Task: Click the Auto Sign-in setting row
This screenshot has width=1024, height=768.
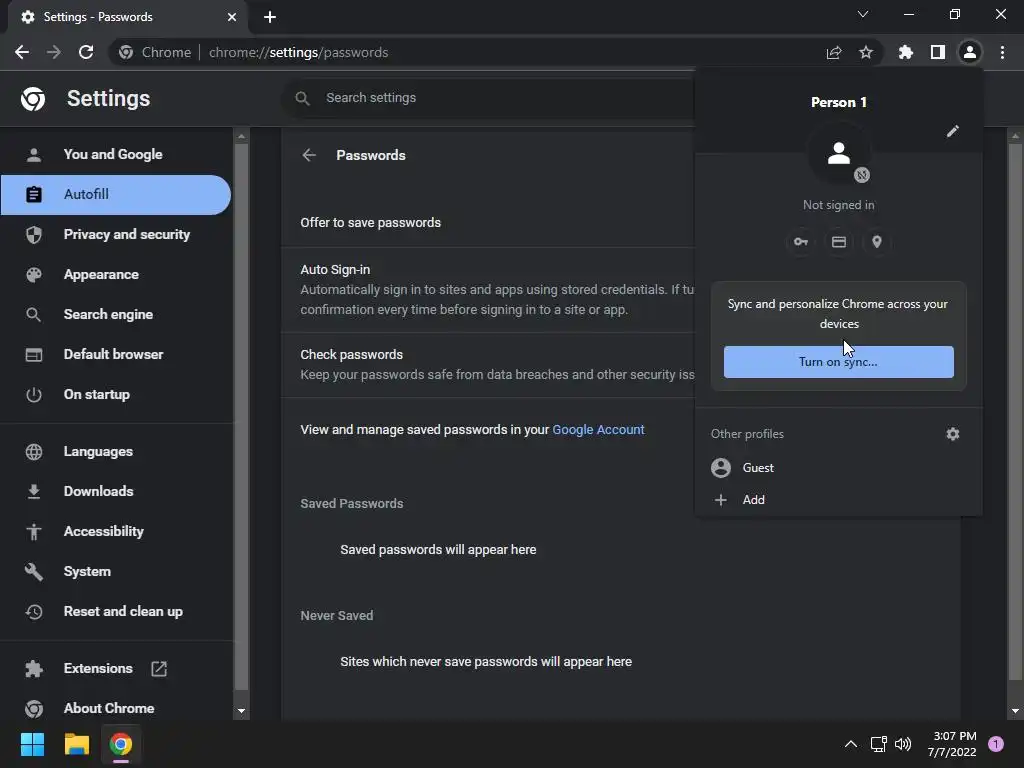Action: (488, 289)
